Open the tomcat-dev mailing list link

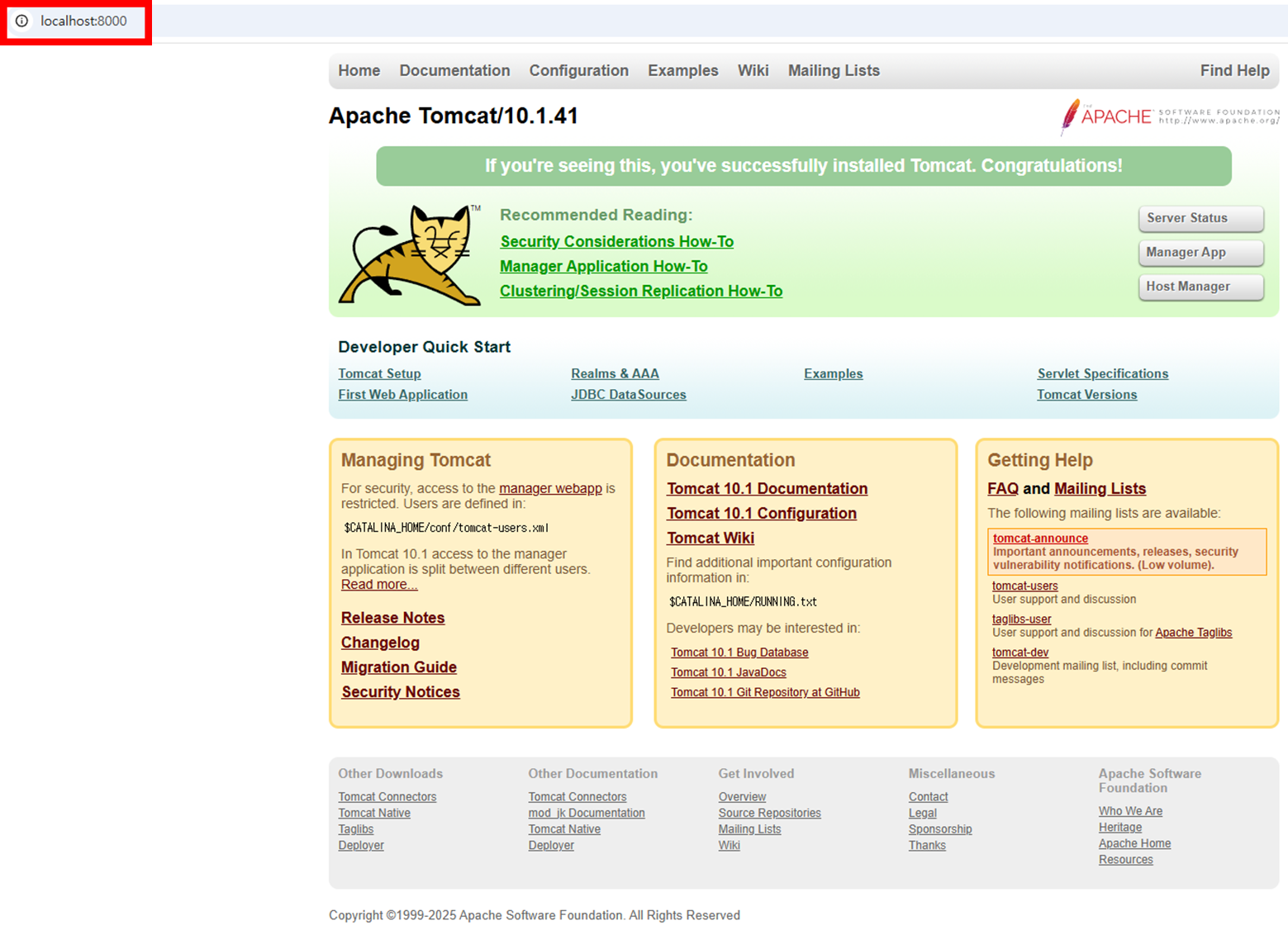[1019, 652]
